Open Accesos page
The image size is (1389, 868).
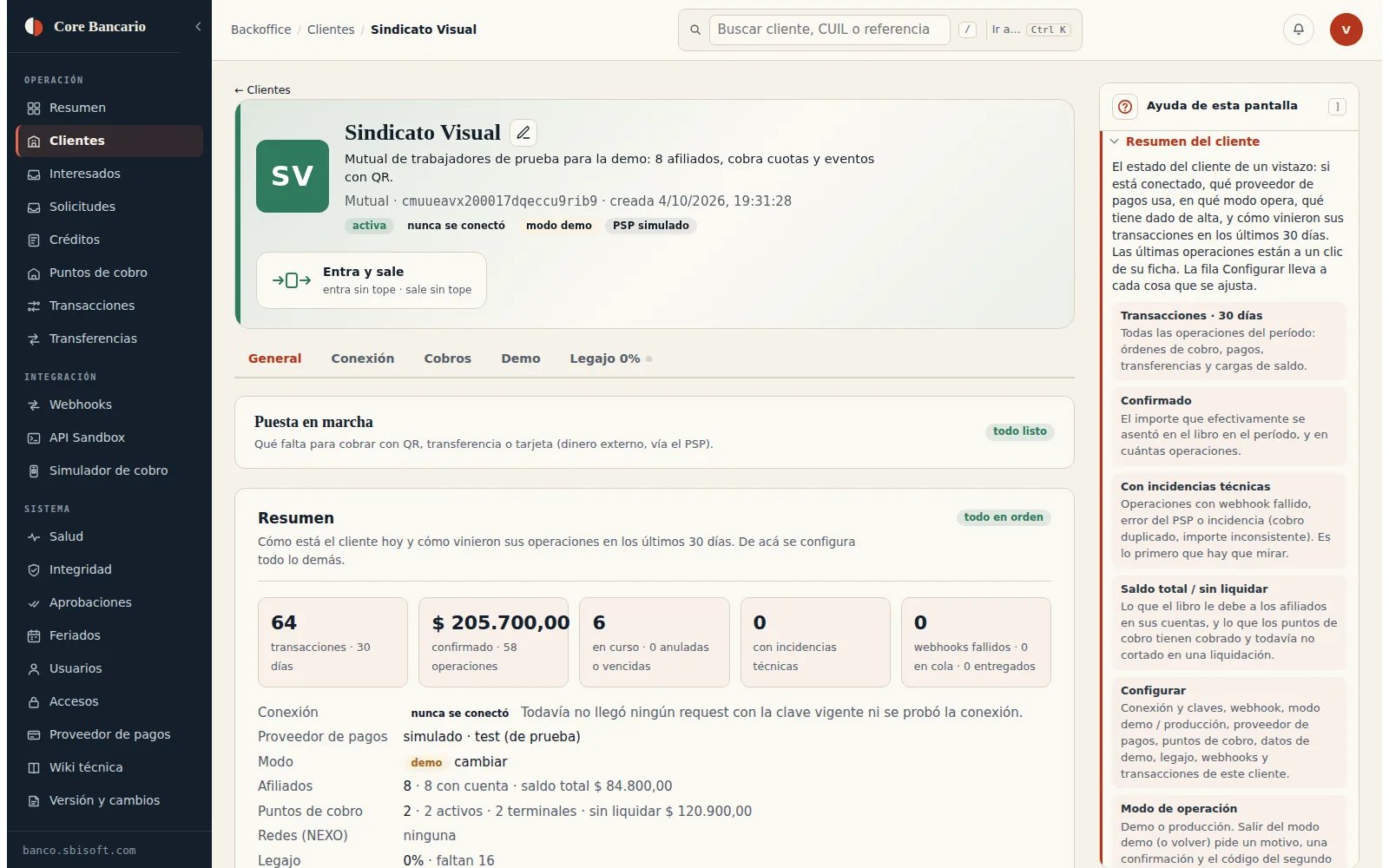click(x=109, y=701)
